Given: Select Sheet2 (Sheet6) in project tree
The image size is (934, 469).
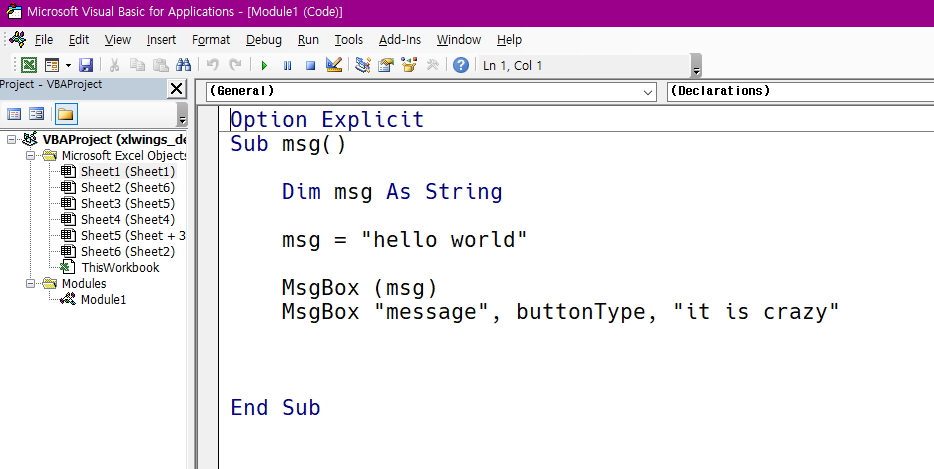Looking at the screenshot, I should 128,188.
